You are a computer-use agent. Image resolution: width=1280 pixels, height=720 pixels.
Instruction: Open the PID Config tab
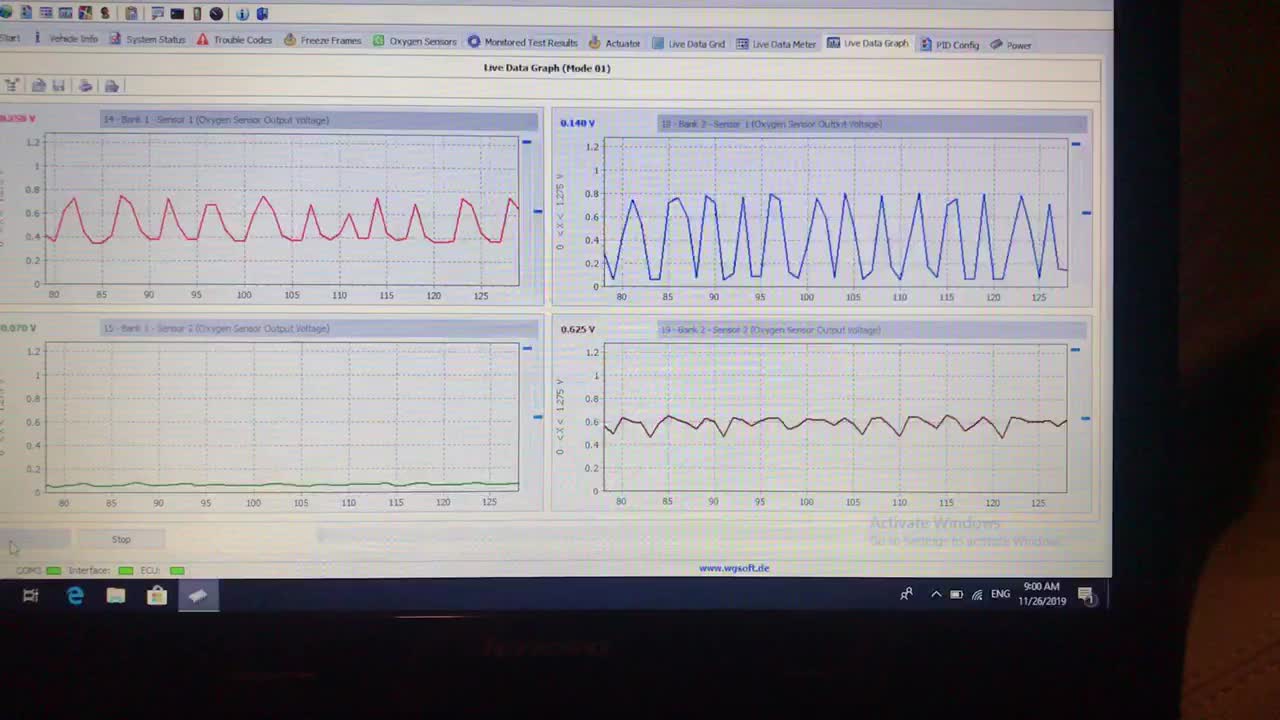point(949,45)
